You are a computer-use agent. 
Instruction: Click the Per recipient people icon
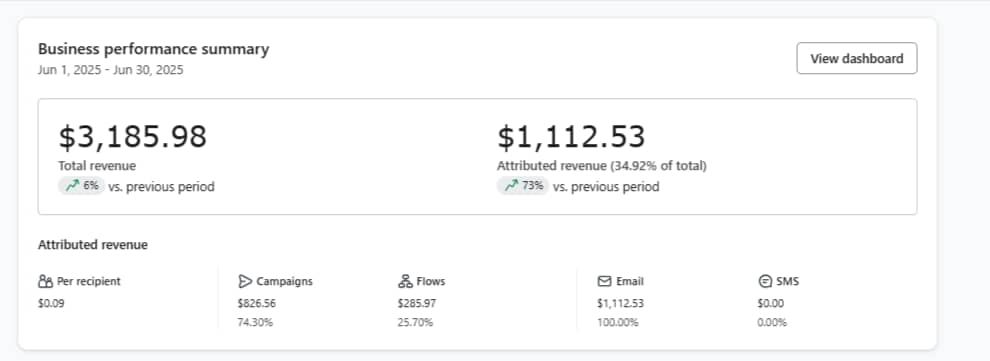click(45, 281)
